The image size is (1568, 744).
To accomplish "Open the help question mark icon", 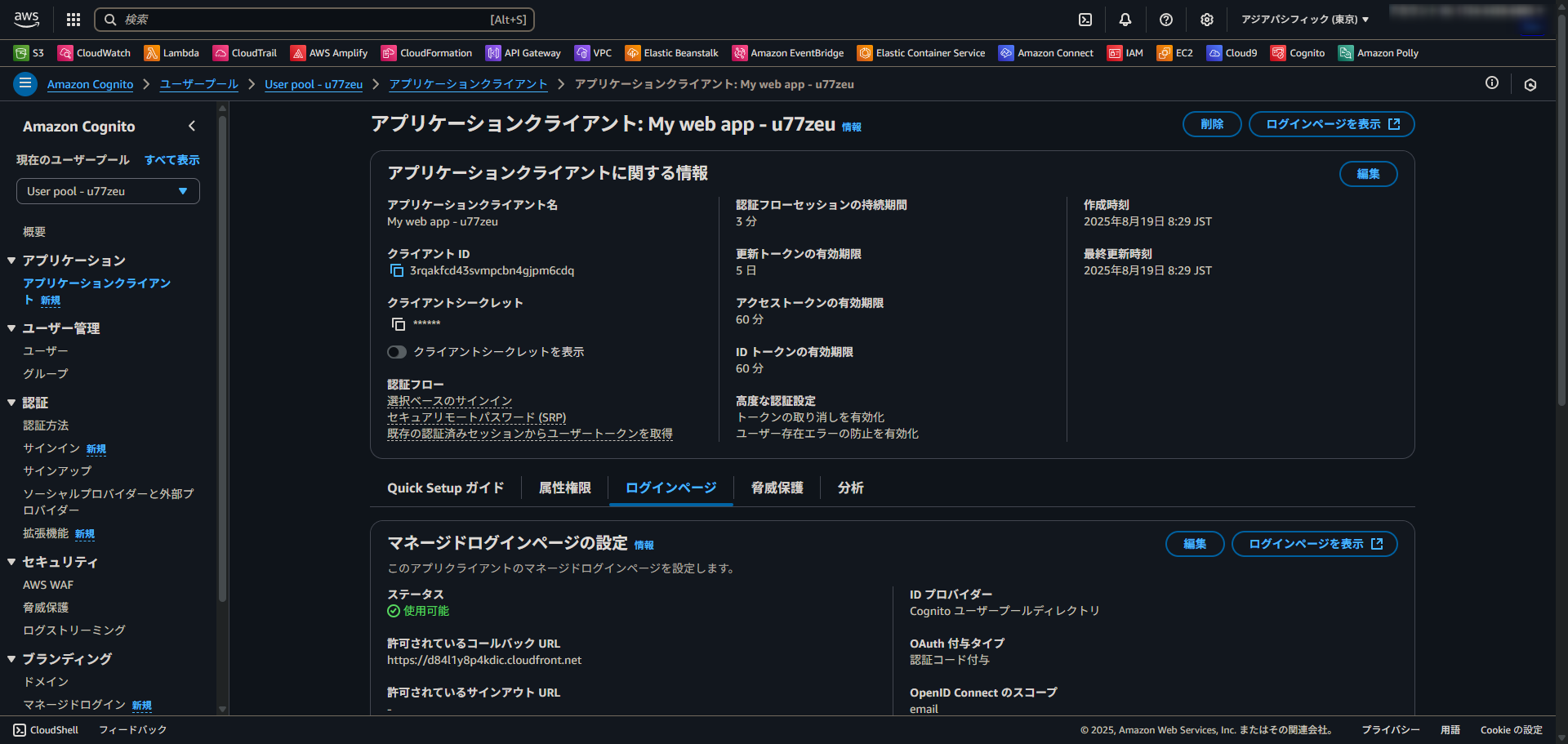I will (x=1166, y=20).
